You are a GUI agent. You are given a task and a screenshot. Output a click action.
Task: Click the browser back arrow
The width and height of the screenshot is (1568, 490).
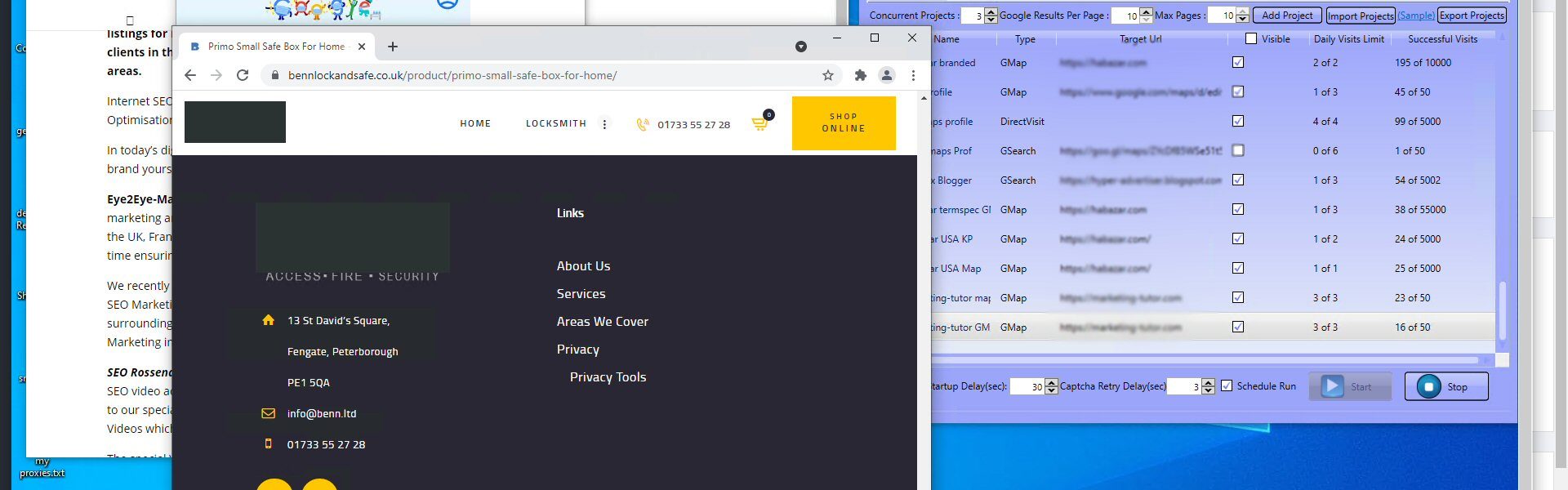click(x=190, y=75)
